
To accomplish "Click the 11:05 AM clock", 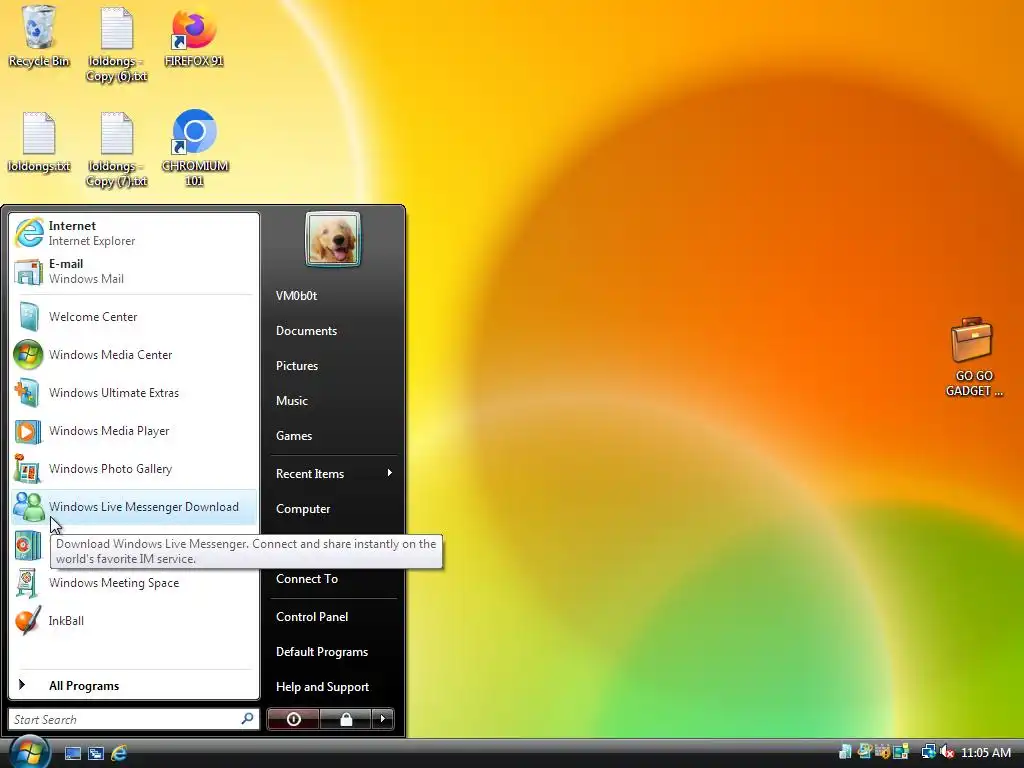I will click(x=986, y=753).
